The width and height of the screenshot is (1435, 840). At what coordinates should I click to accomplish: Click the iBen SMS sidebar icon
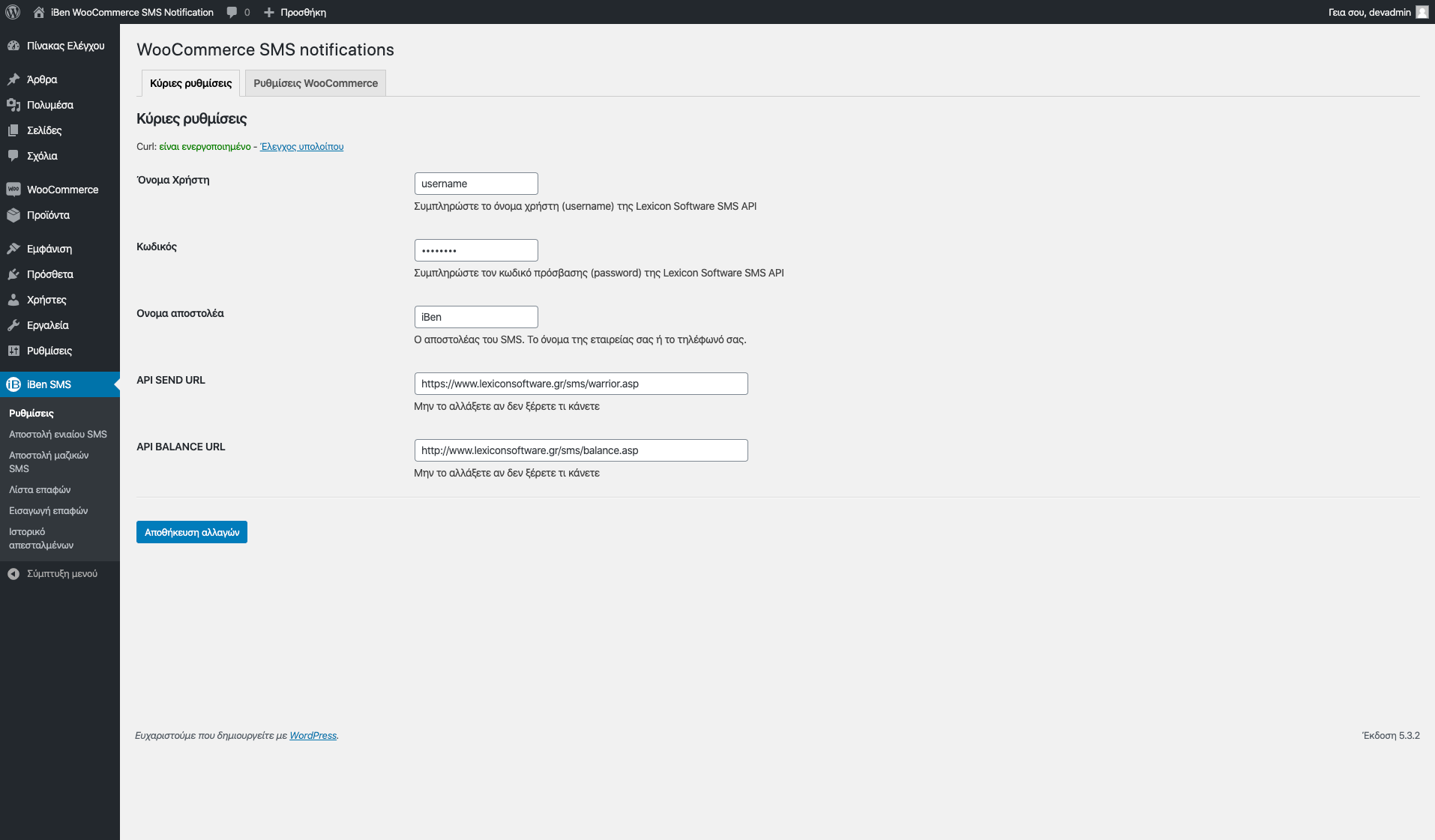[13, 384]
